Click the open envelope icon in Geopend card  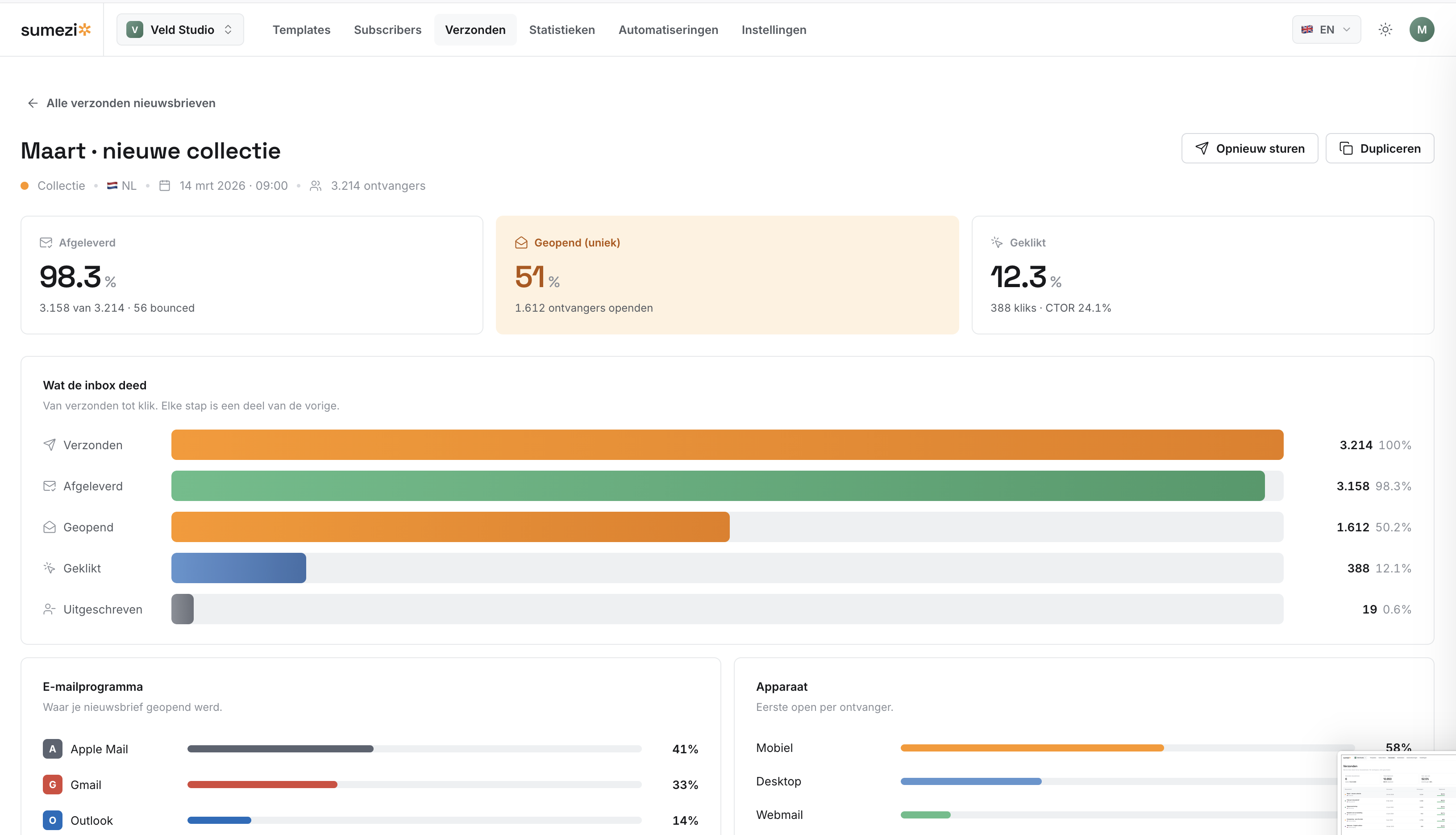coord(521,242)
